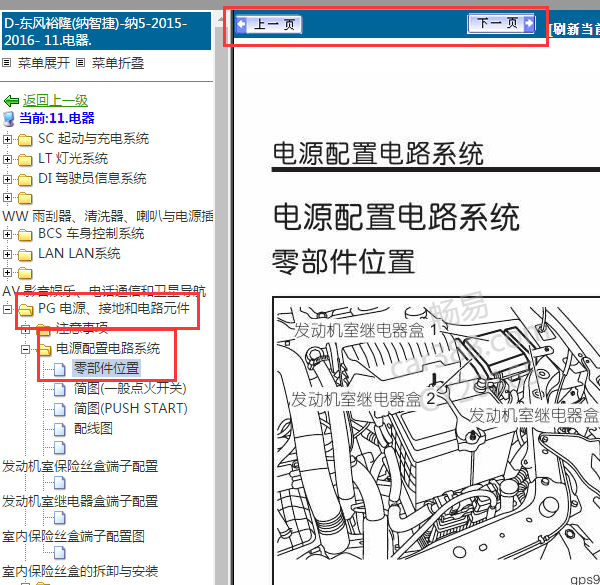The image size is (600, 585).
Task: Click 菜单展开 to expand all menus
Action: coord(44,63)
